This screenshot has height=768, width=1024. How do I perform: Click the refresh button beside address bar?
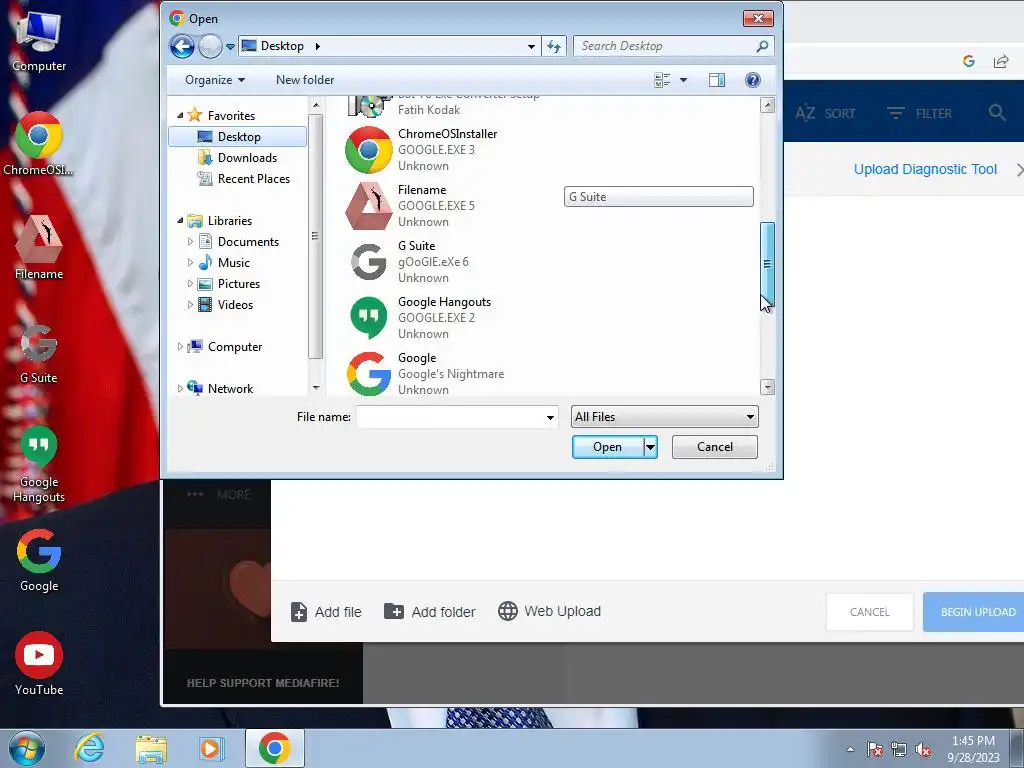point(554,46)
